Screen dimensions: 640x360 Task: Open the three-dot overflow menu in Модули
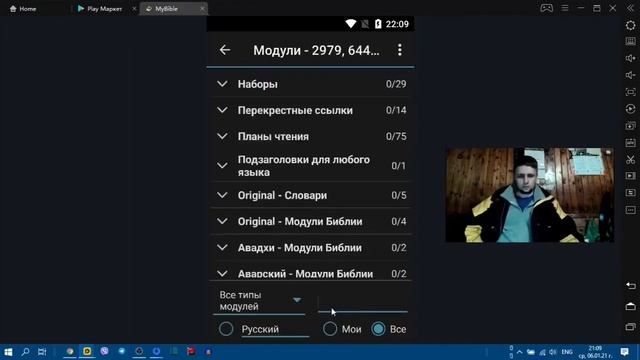[400, 50]
